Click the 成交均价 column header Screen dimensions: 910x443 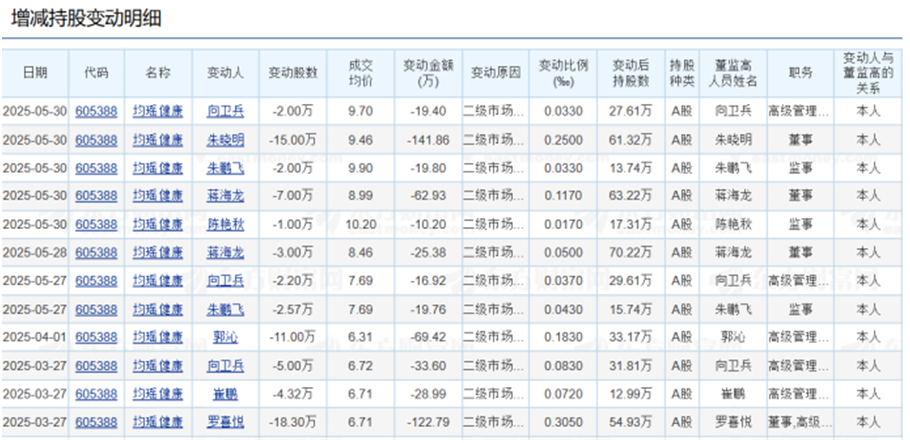point(360,73)
